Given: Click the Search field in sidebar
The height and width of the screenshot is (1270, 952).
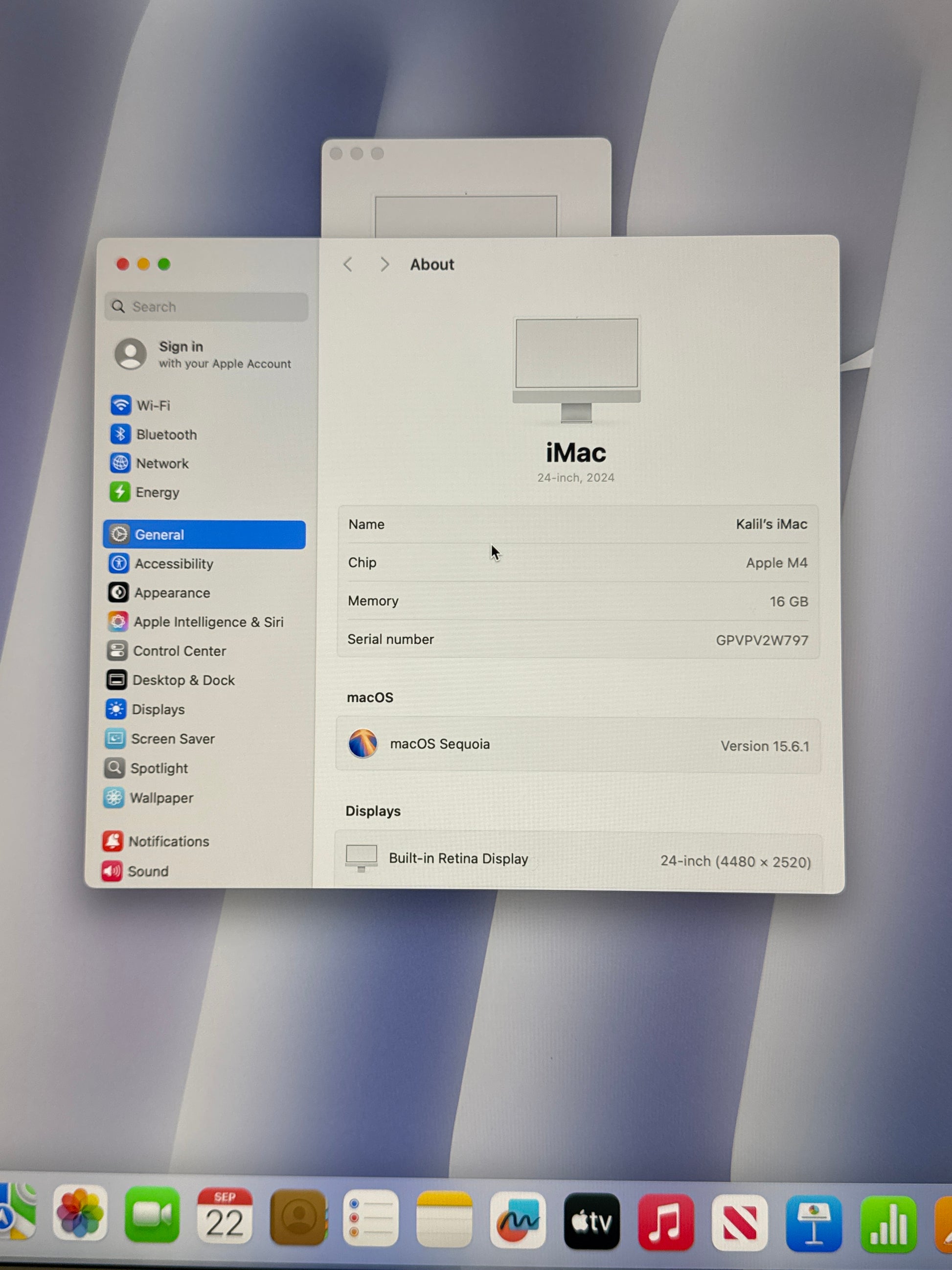Looking at the screenshot, I should coord(206,307).
